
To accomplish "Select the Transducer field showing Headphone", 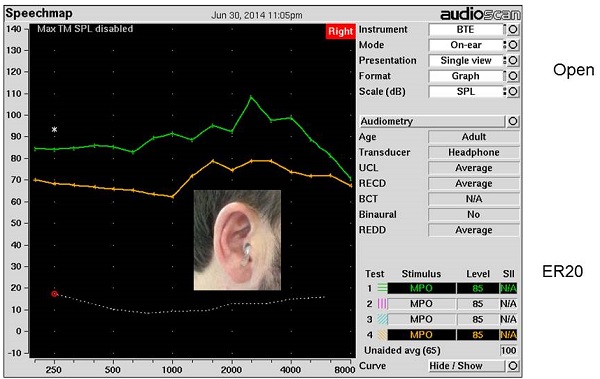I will click(473, 152).
